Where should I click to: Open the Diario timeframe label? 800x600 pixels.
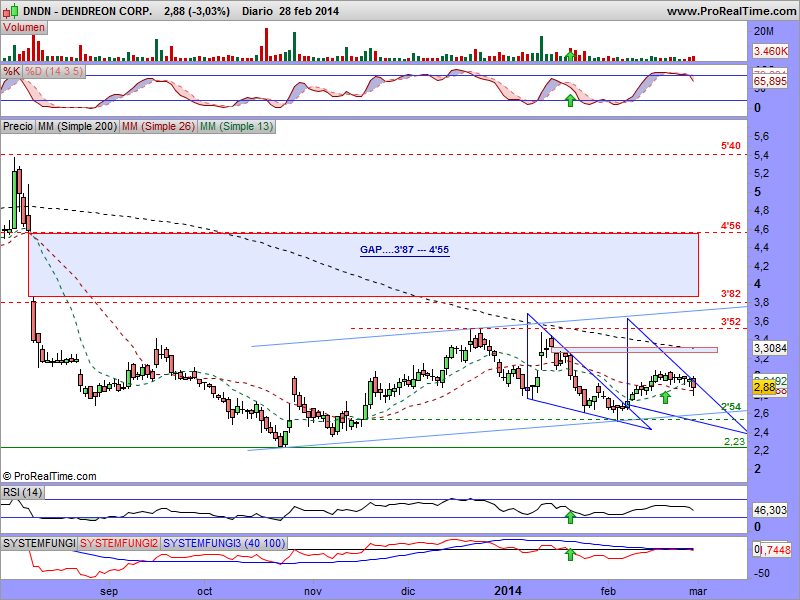[257, 11]
